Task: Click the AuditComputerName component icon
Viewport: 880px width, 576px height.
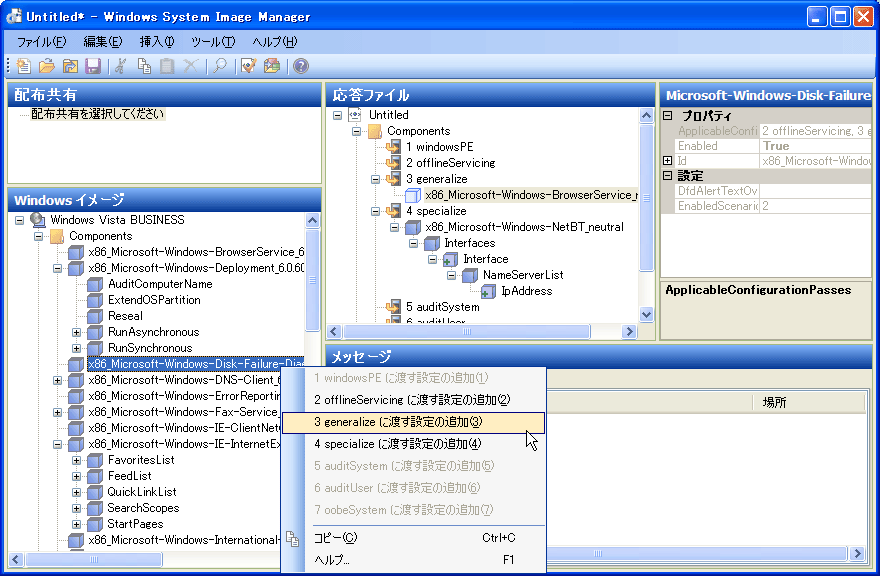Action: [x=95, y=284]
